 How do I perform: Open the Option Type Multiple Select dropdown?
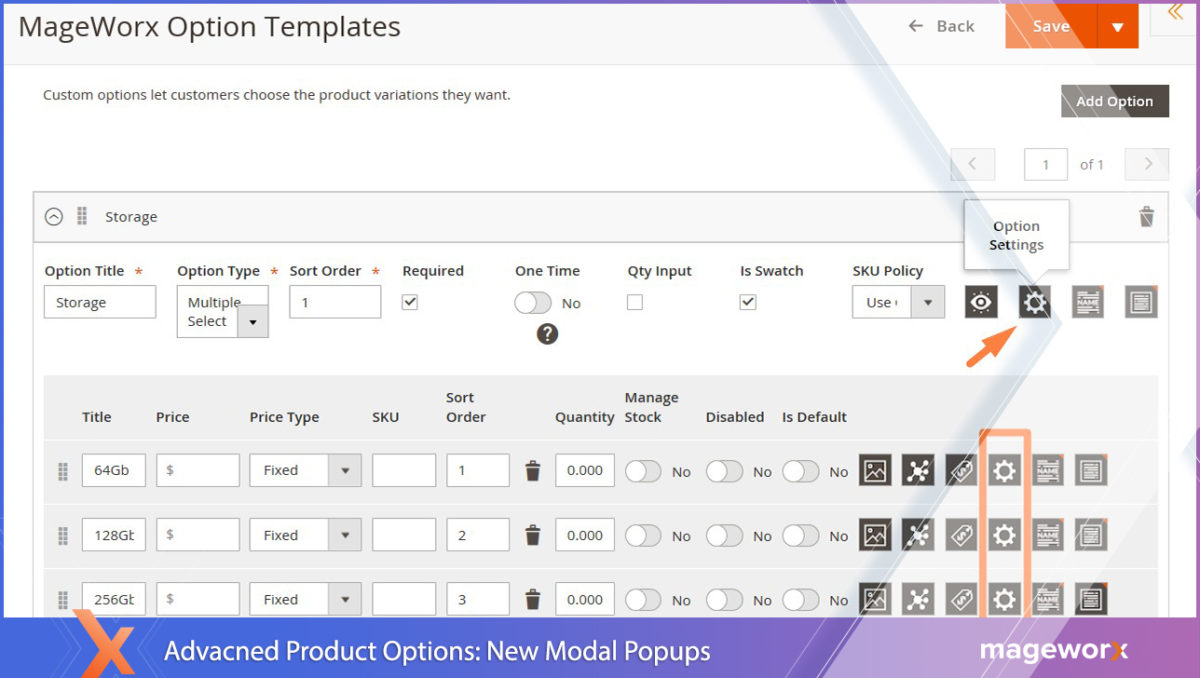click(x=222, y=311)
